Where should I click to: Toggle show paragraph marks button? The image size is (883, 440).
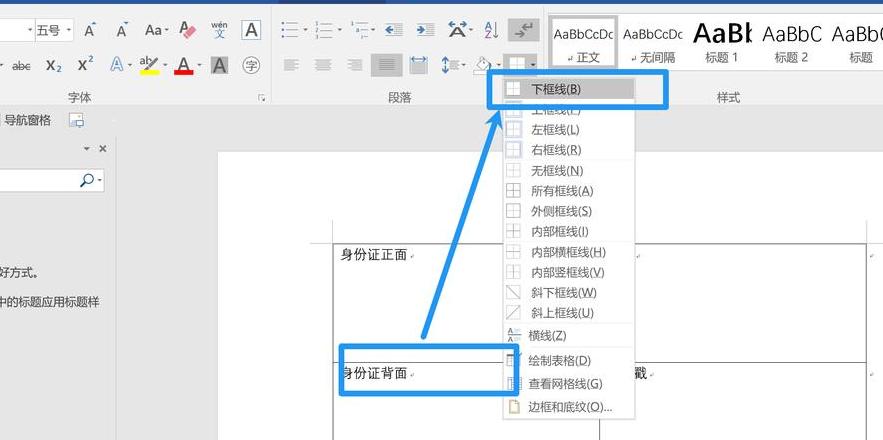pos(523,30)
